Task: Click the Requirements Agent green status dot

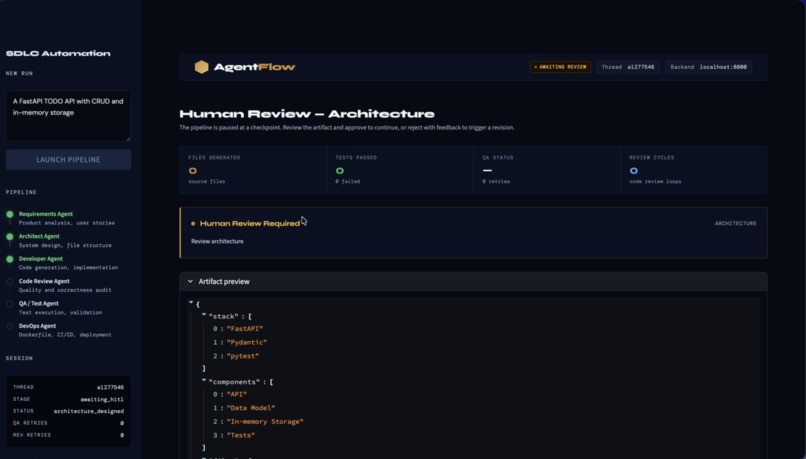Action: pyautogui.click(x=10, y=214)
